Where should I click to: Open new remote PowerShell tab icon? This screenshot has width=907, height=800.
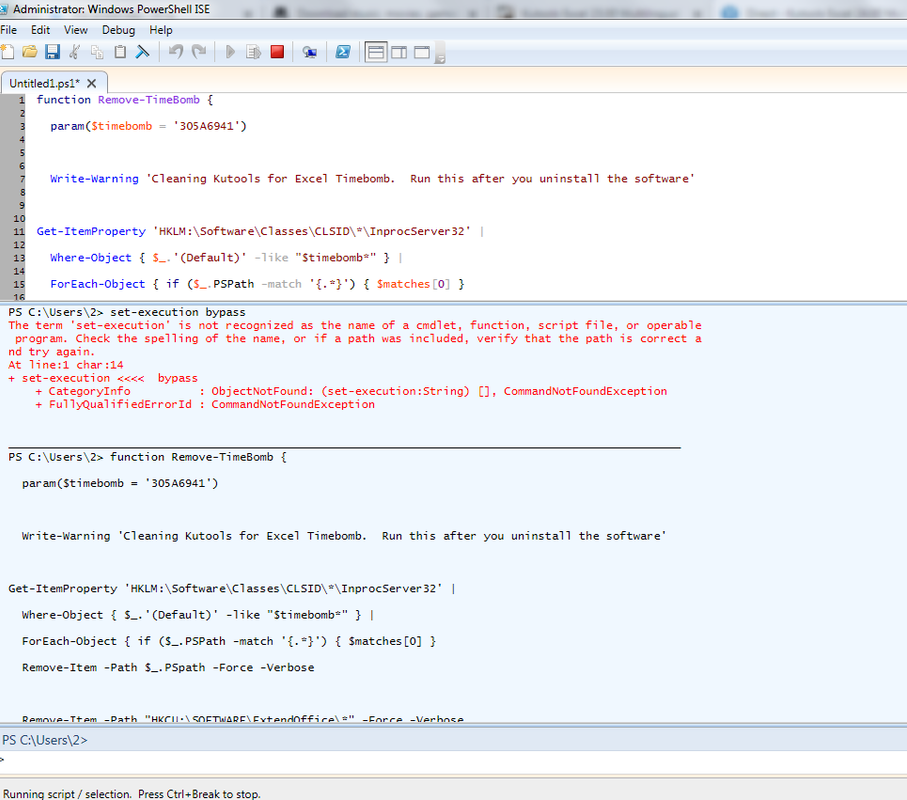[309, 53]
